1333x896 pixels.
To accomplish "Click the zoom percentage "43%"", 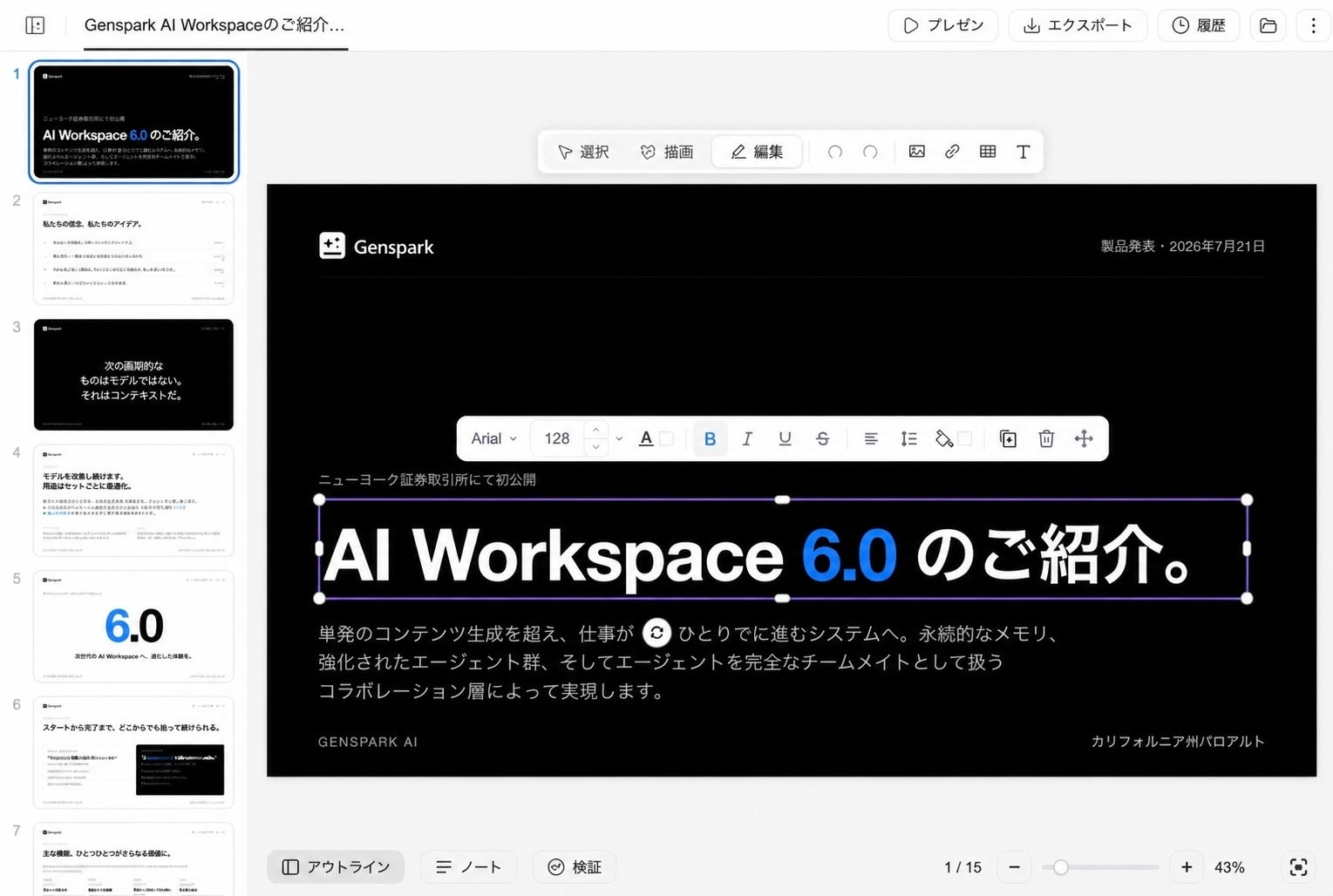I will click(1229, 867).
